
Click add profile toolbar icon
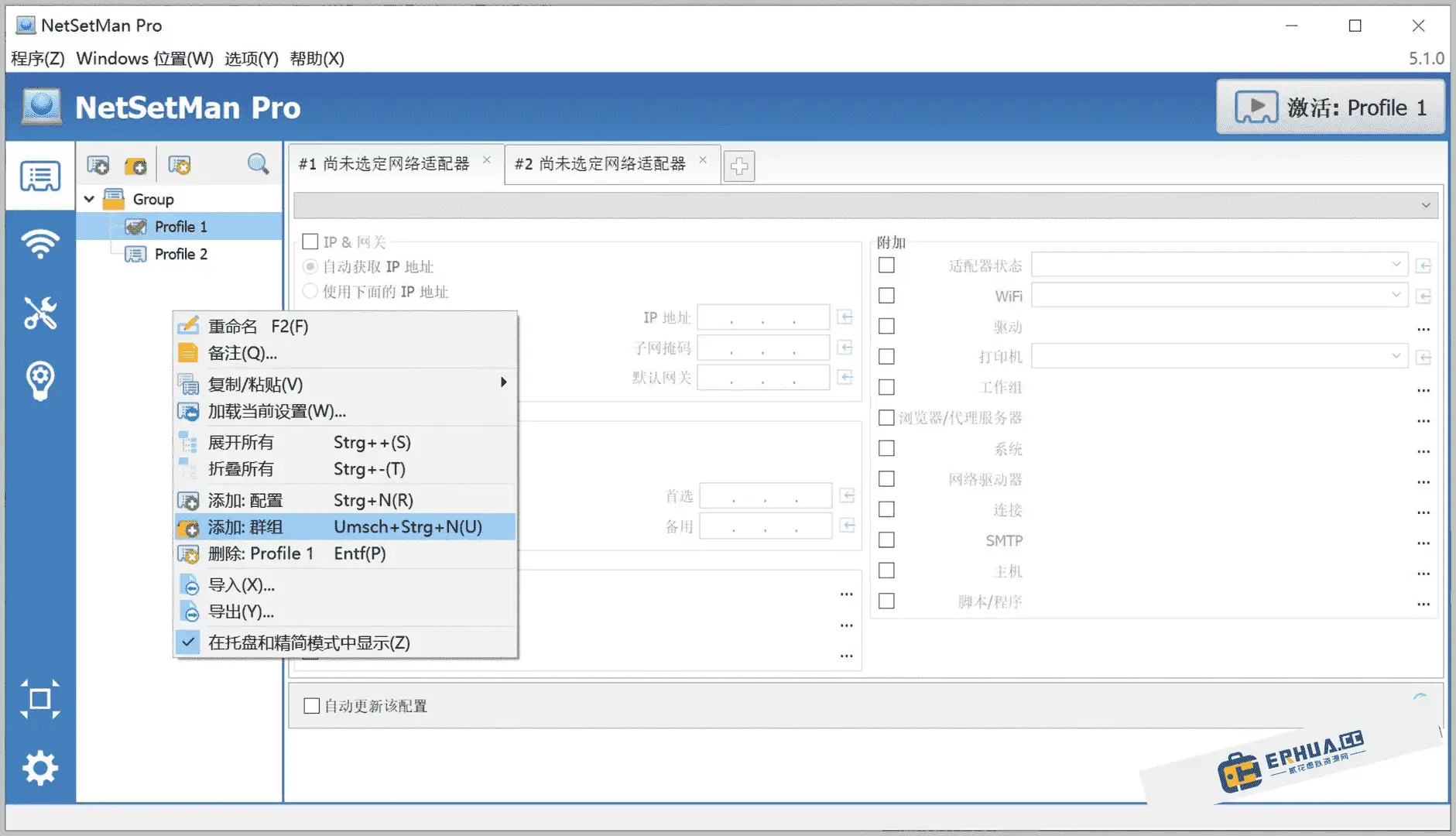pos(98,165)
